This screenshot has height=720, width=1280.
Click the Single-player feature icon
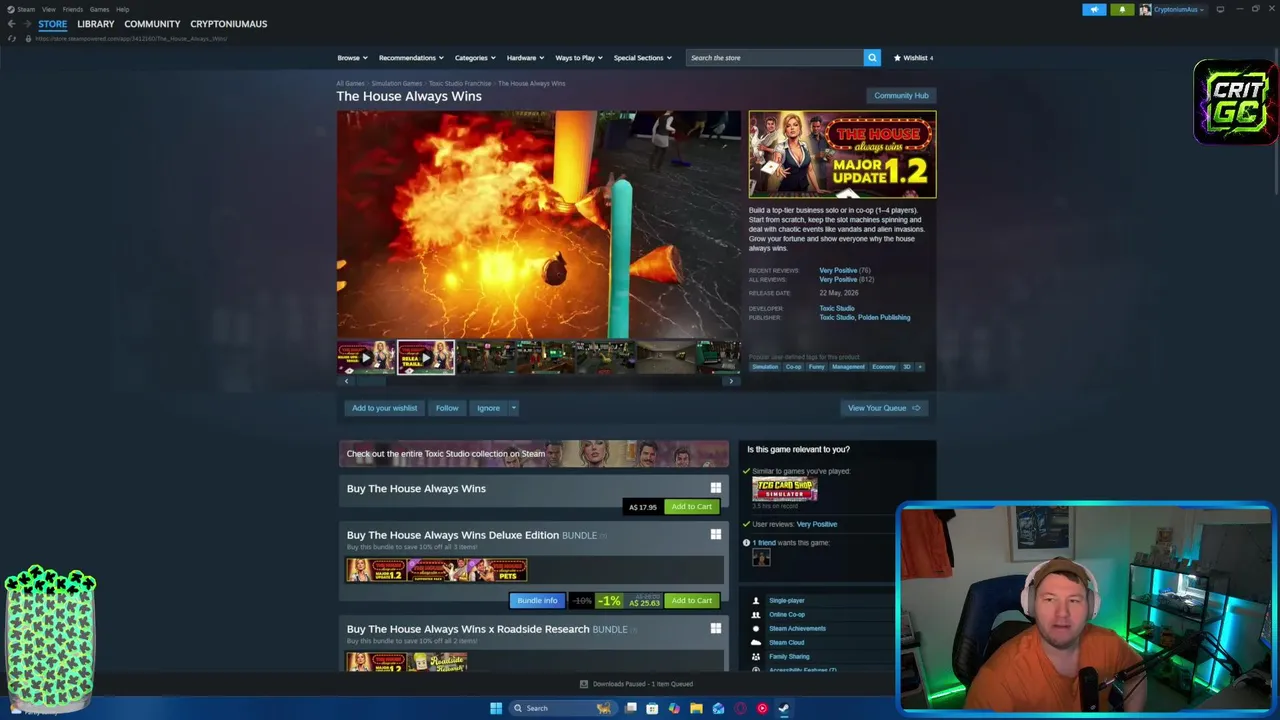[x=756, y=601]
